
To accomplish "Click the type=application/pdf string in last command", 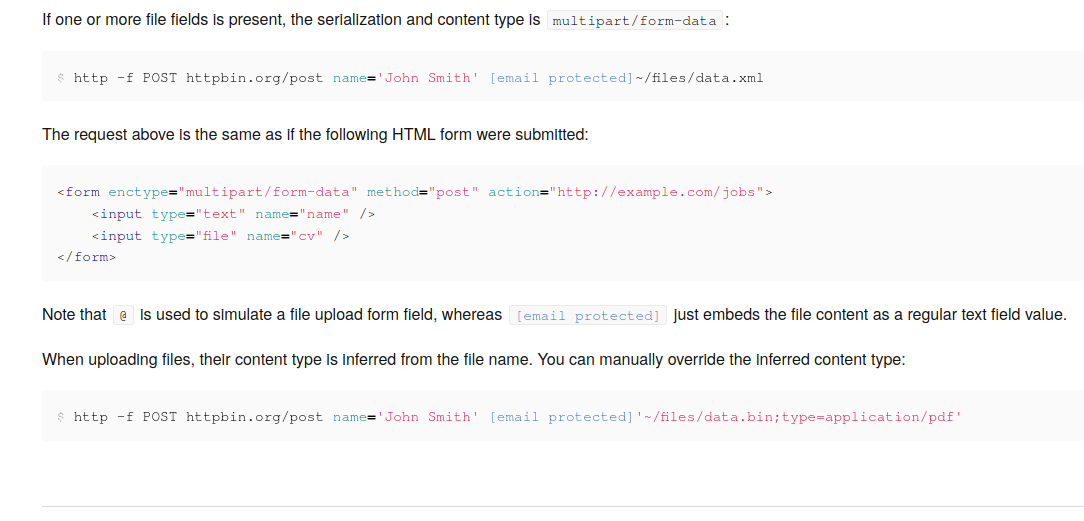I will (x=871, y=417).
